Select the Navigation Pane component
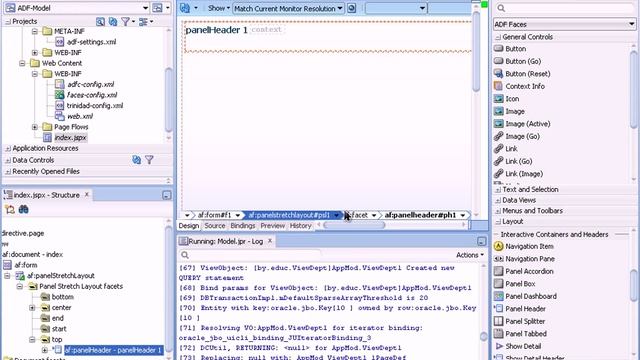 click(530, 259)
